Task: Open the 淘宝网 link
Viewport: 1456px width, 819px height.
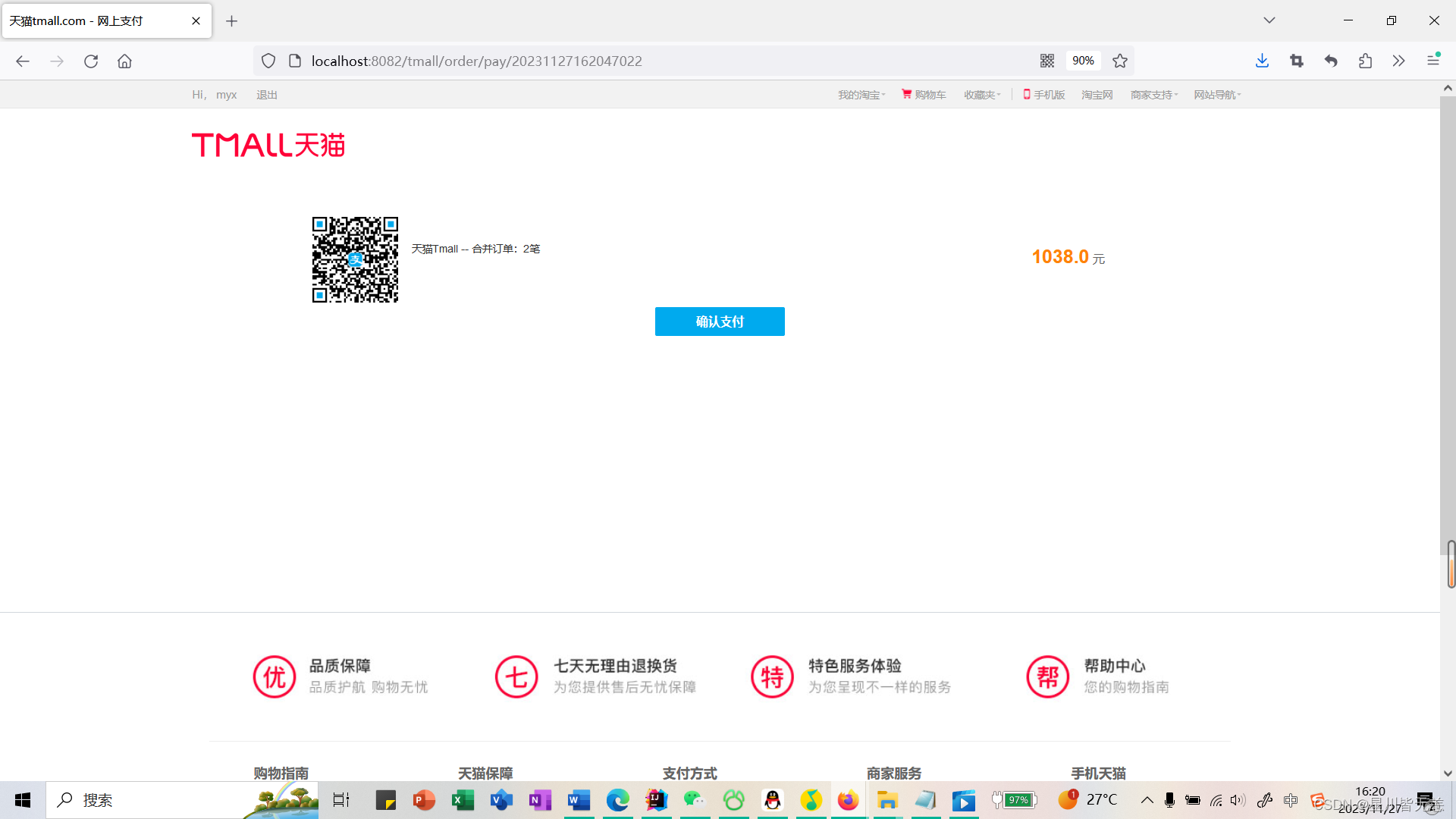Action: [1097, 95]
